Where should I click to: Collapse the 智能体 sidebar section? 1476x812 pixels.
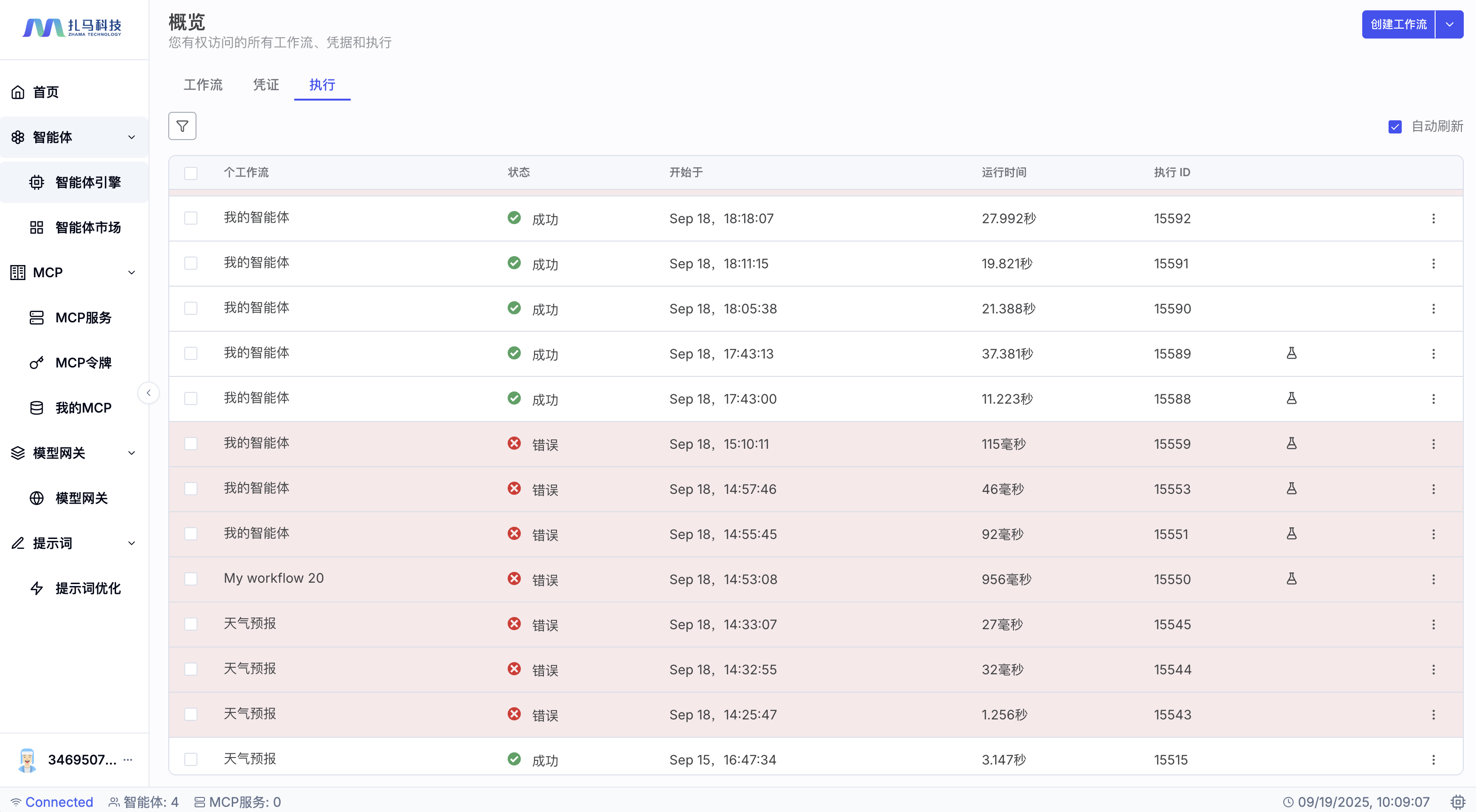click(x=131, y=137)
